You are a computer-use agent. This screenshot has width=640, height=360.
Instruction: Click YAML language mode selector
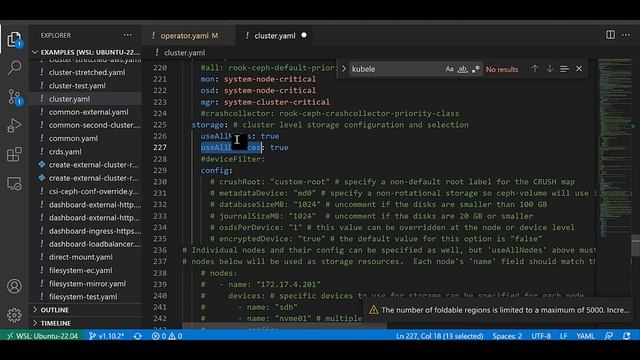click(585, 336)
